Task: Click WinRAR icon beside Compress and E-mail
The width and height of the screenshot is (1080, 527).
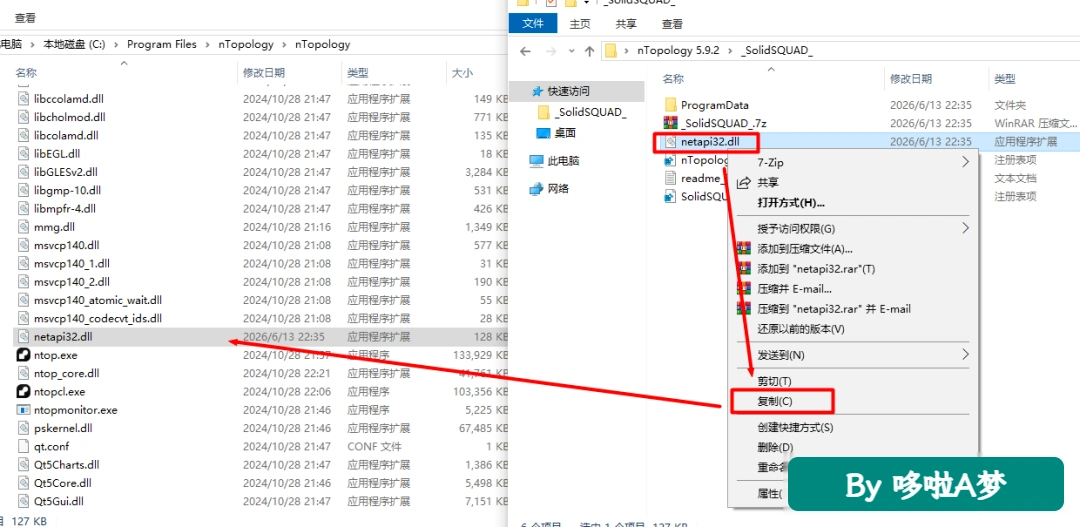Action: coord(743,289)
